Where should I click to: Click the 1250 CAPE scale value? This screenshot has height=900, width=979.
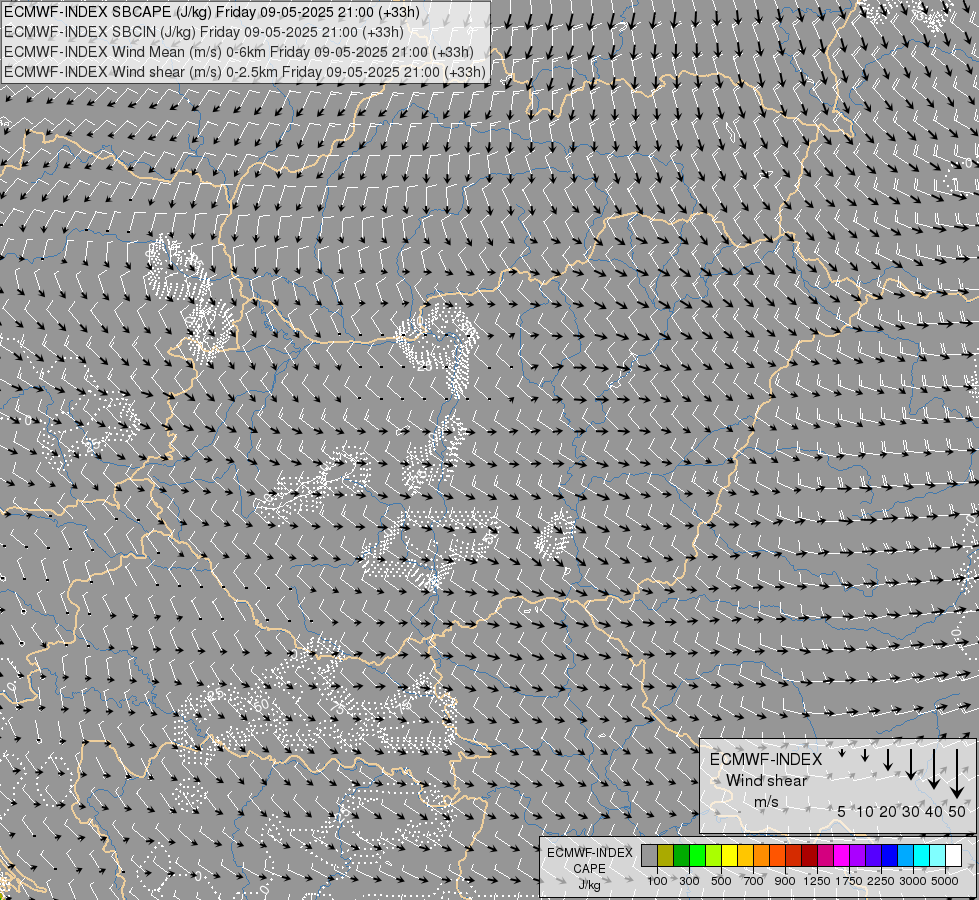817,881
